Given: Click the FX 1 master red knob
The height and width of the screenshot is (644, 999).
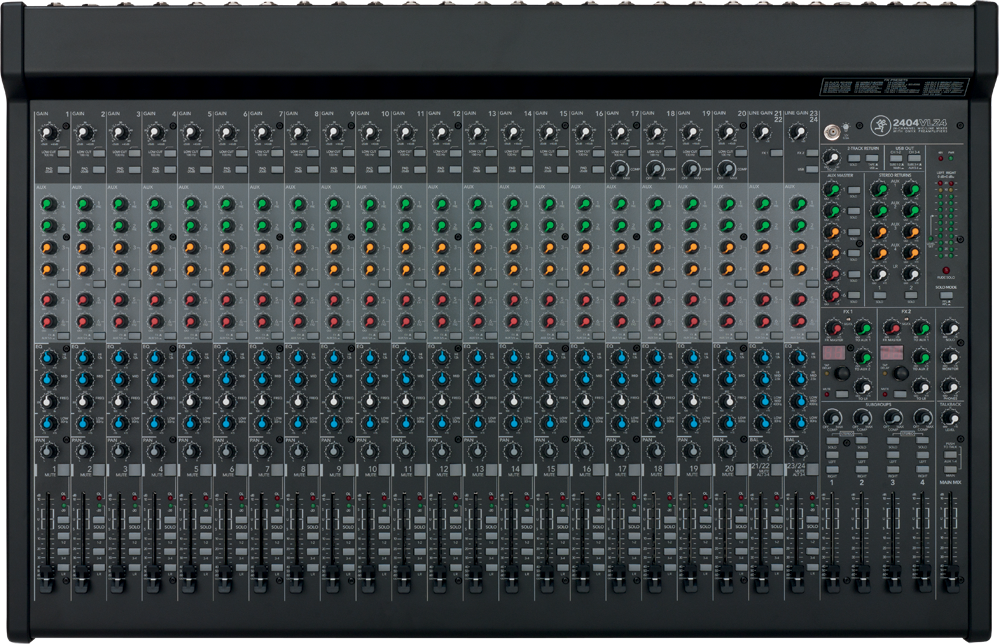Looking at the screenshot, I should [834, 328].
